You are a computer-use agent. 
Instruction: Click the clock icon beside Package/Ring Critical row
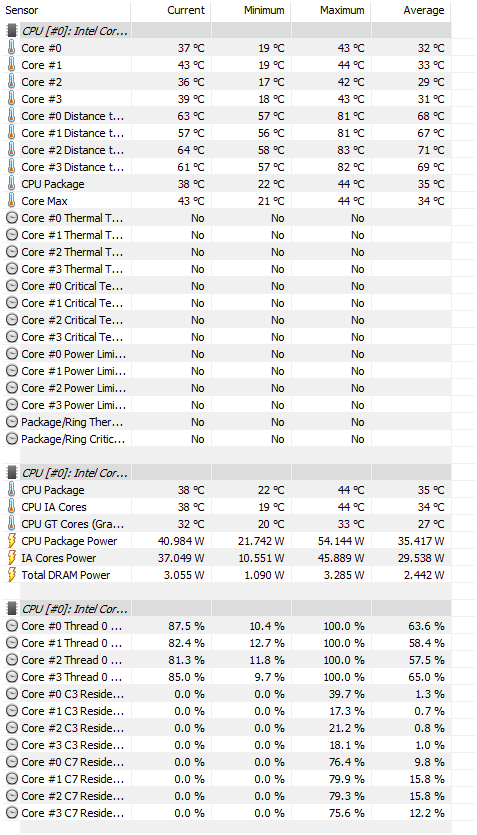[x=12, y=439]
